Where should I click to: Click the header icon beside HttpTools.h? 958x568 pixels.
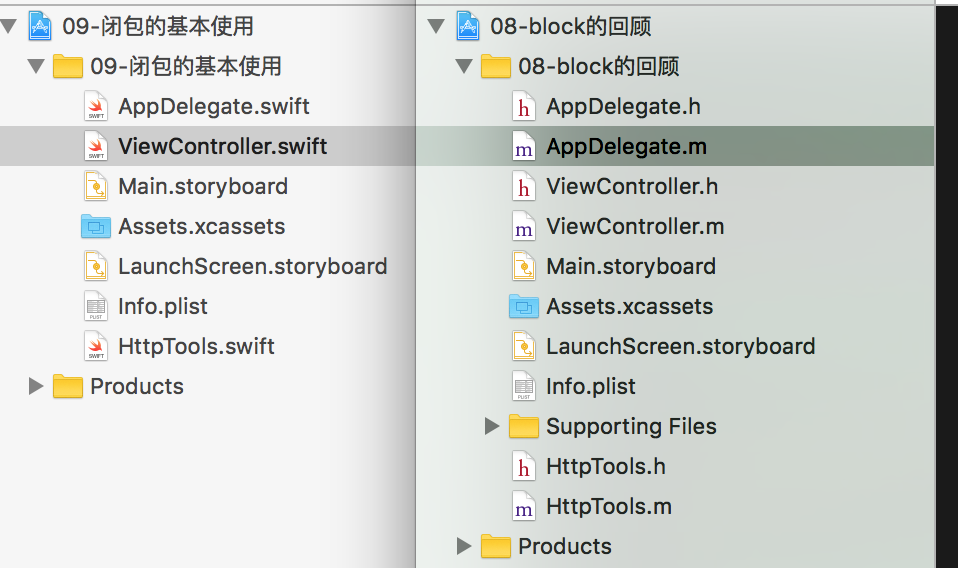[x=524, y=467]
